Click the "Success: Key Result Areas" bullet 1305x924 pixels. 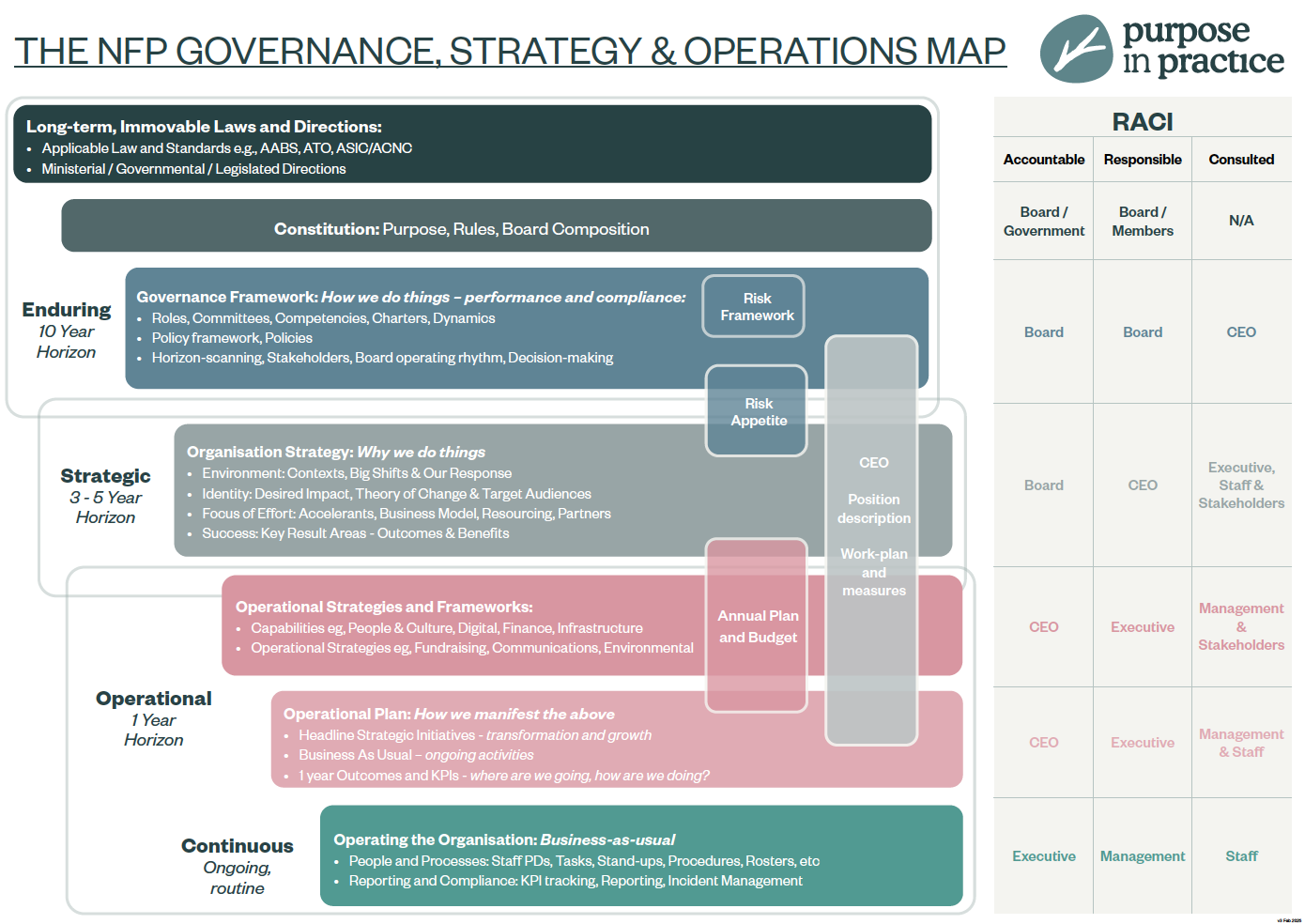click(356, 533)
